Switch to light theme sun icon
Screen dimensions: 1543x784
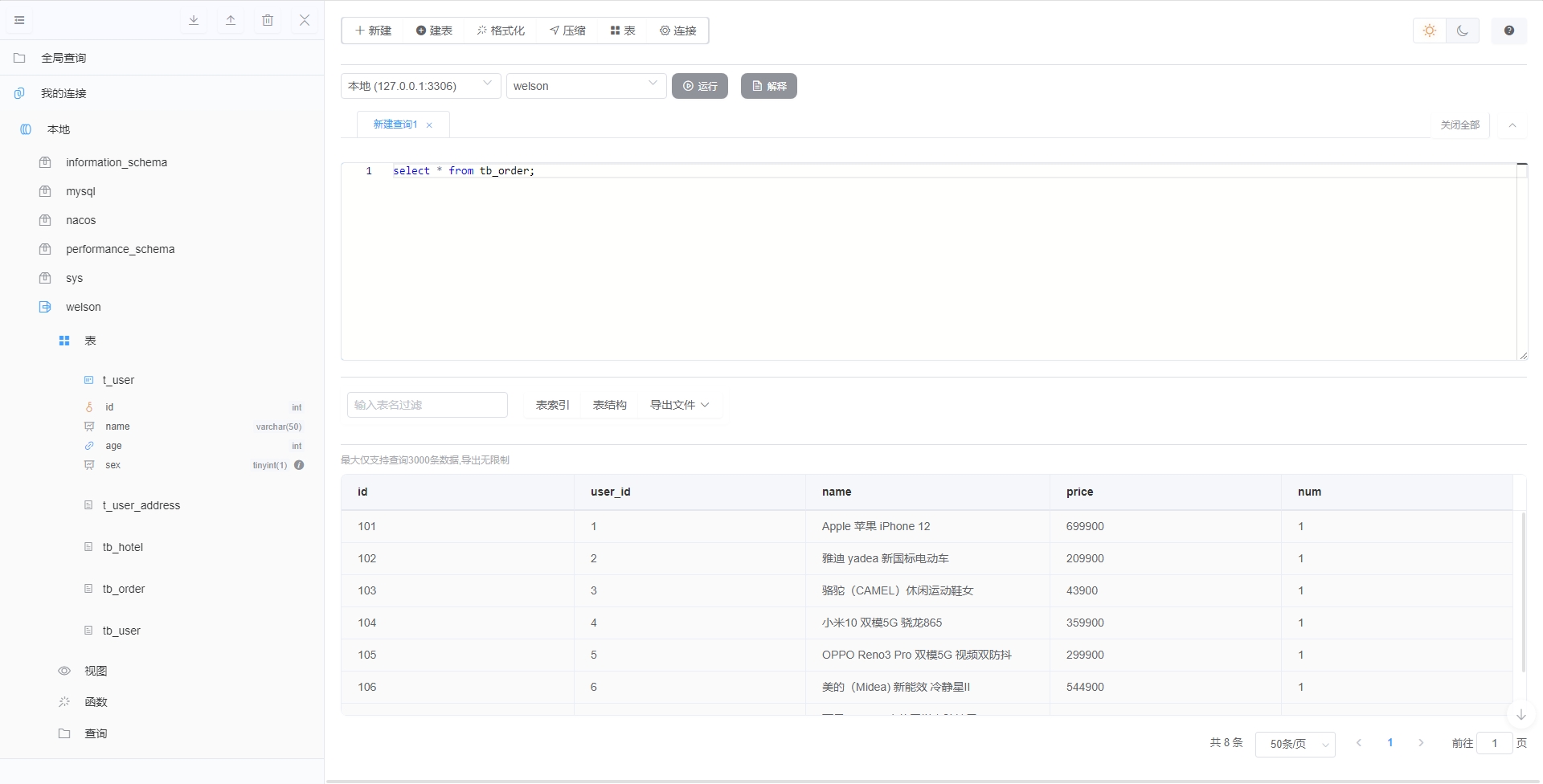[x=1430, y=31]
